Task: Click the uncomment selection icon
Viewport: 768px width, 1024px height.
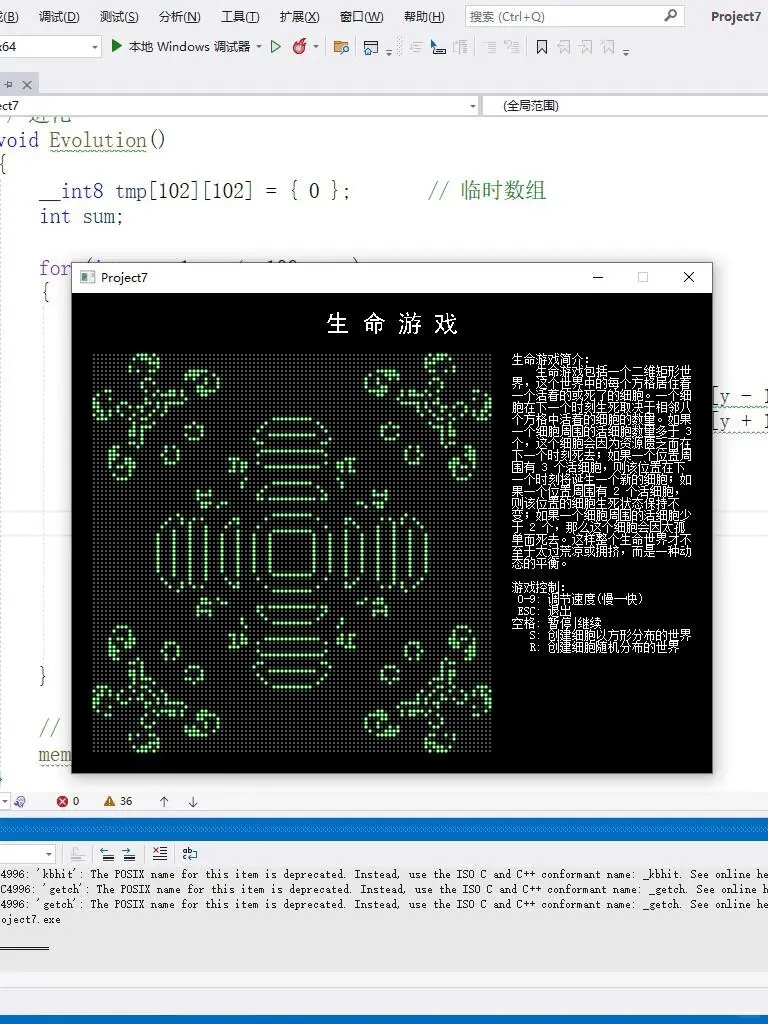Action: [x=512, y=47]
